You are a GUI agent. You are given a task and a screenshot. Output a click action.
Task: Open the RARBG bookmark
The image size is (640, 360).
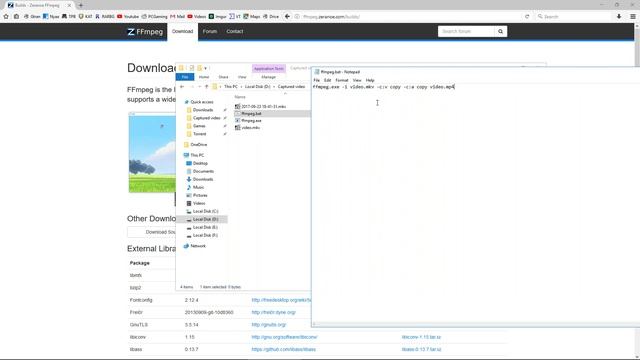click(x=104, y=16)
